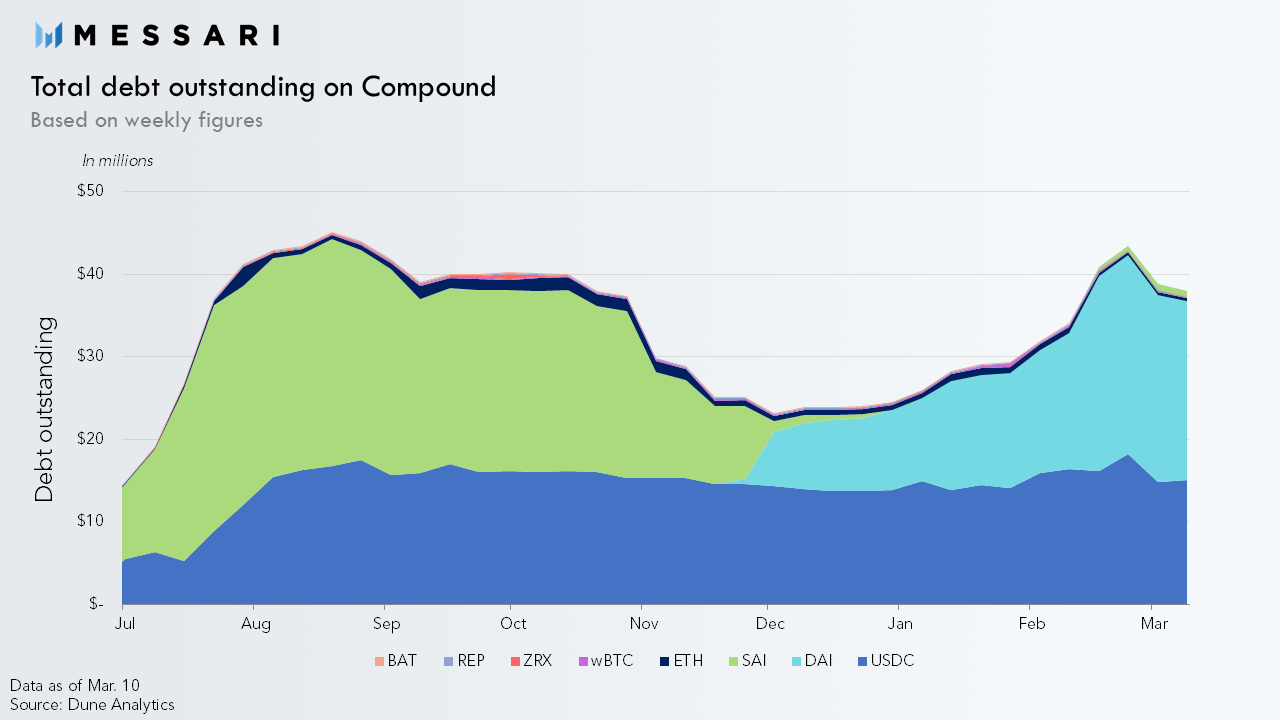The image size is (1280, 720).
Task: Click the 'Aug' x-axis label
Action: click(x=256, y=624)
